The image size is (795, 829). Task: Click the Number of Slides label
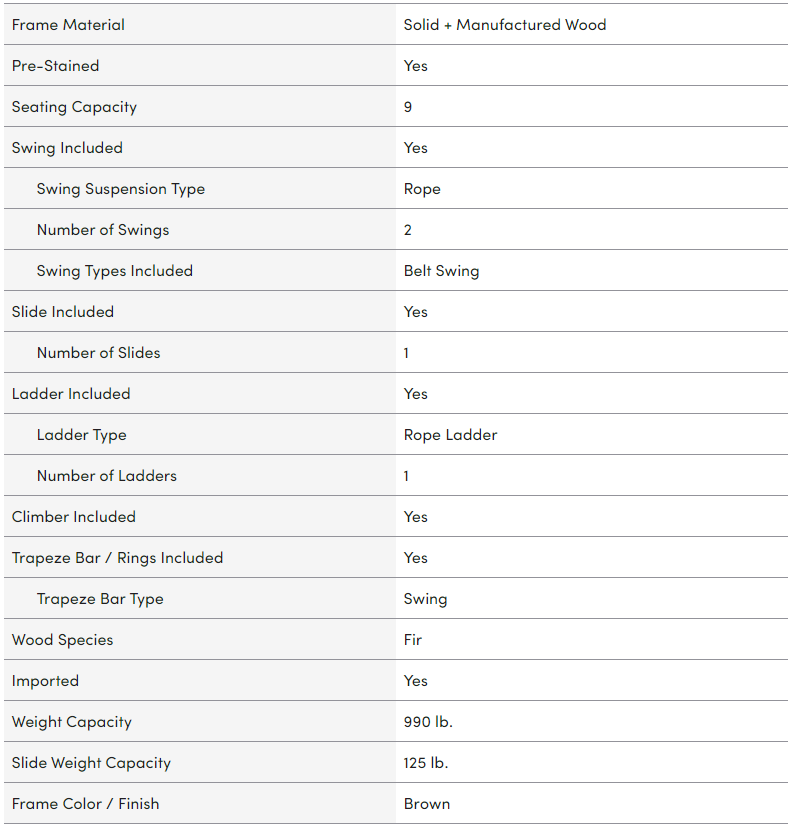(x=98, y=353)
